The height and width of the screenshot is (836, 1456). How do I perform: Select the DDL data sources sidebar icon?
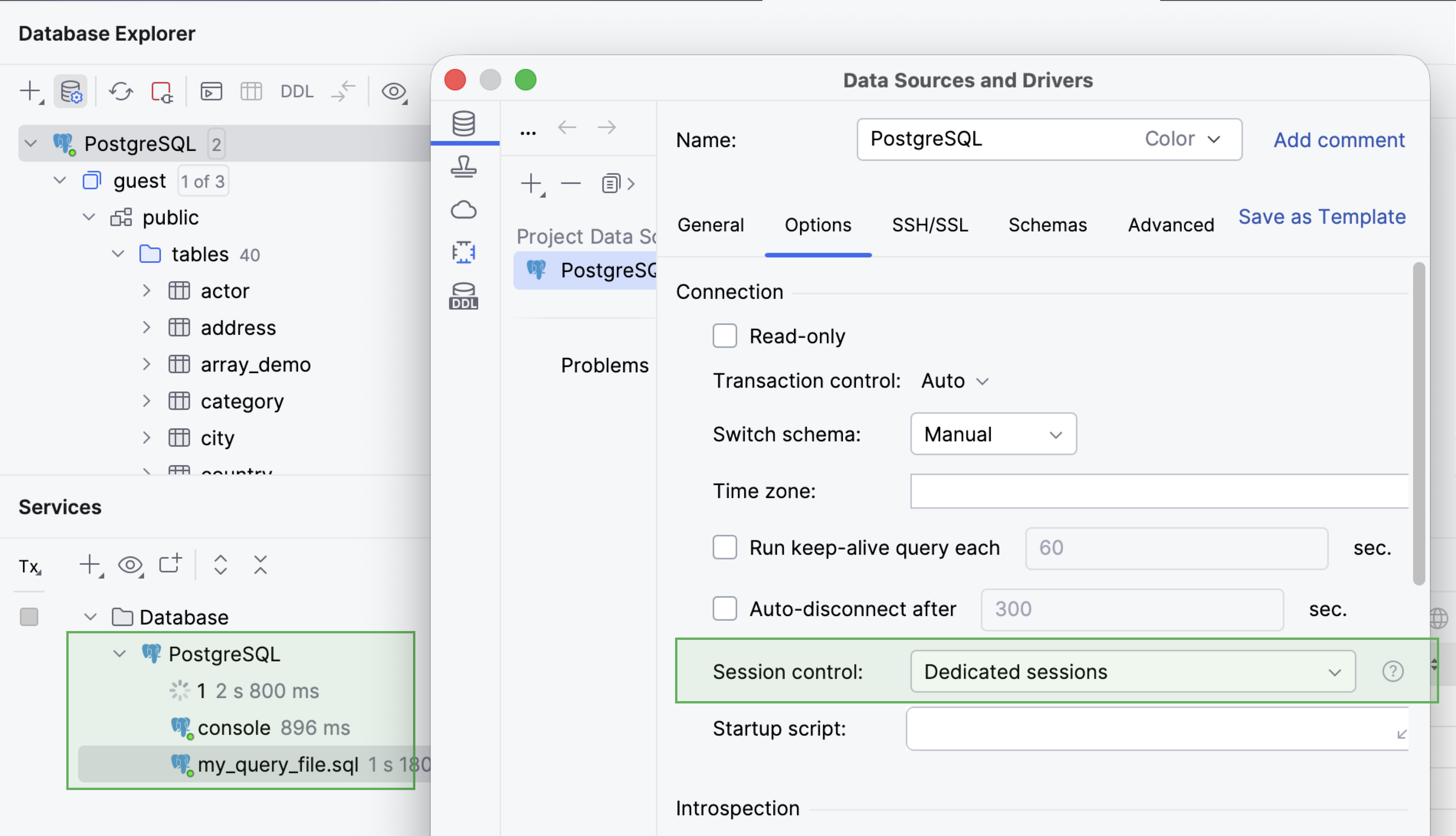coord(463,296)
